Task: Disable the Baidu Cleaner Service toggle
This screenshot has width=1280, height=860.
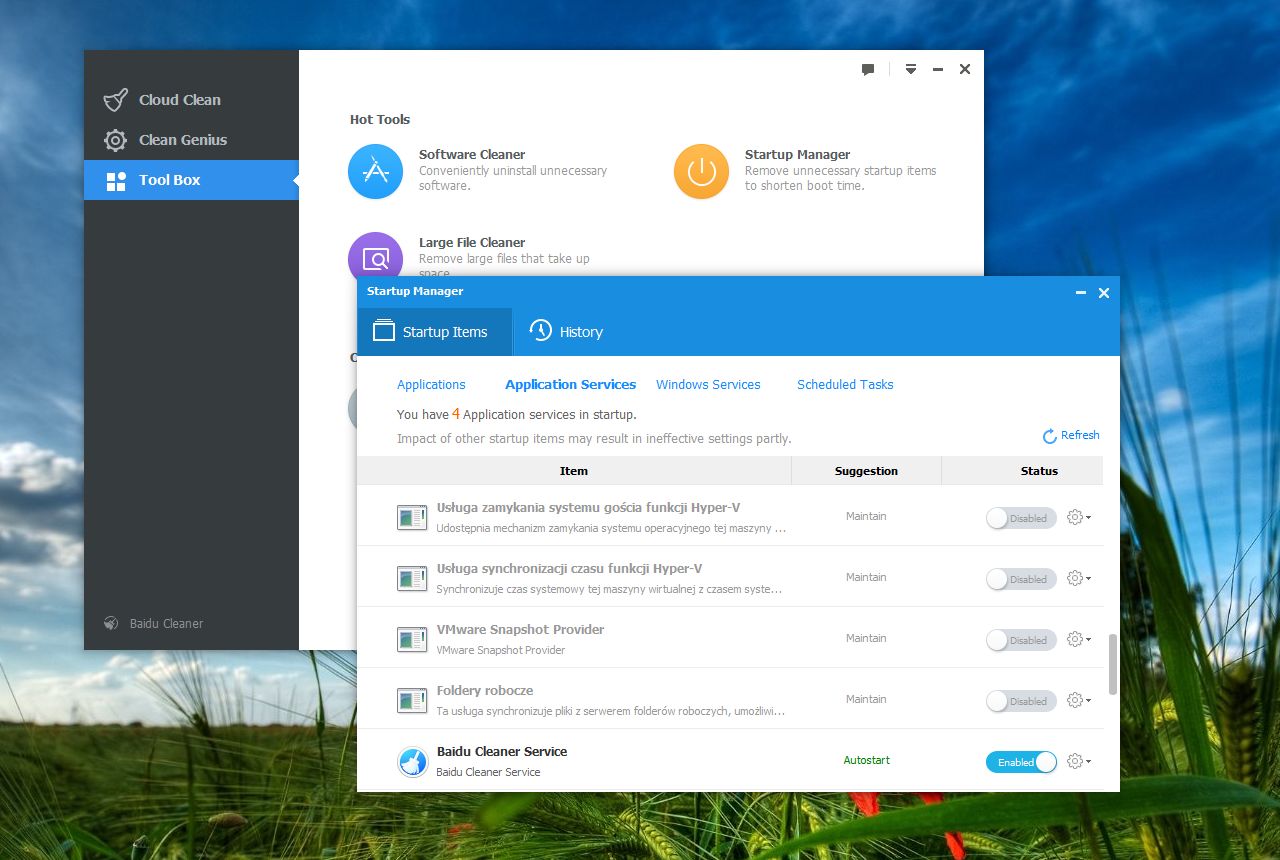Action: (1021, 762)
